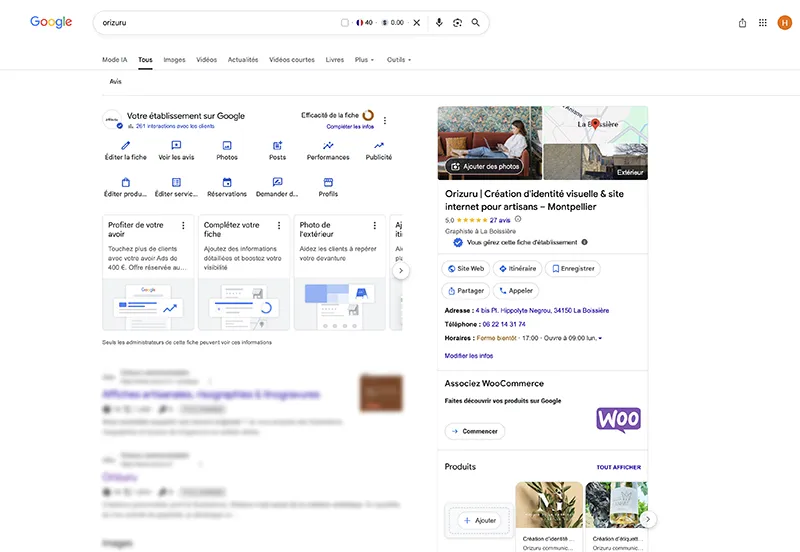The height and width of the screenshot is (552, 800).
Task: Click the Commencer WooCommerce button
Action: (474, 431)
